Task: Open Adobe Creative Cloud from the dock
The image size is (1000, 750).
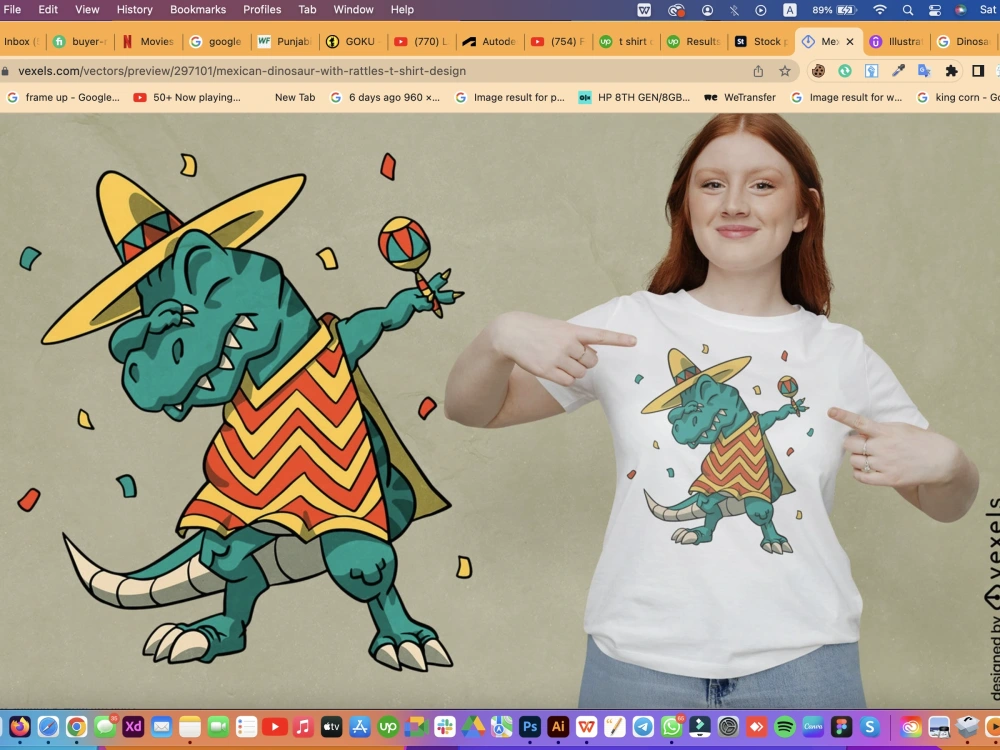Action: (x=911, y=726)
